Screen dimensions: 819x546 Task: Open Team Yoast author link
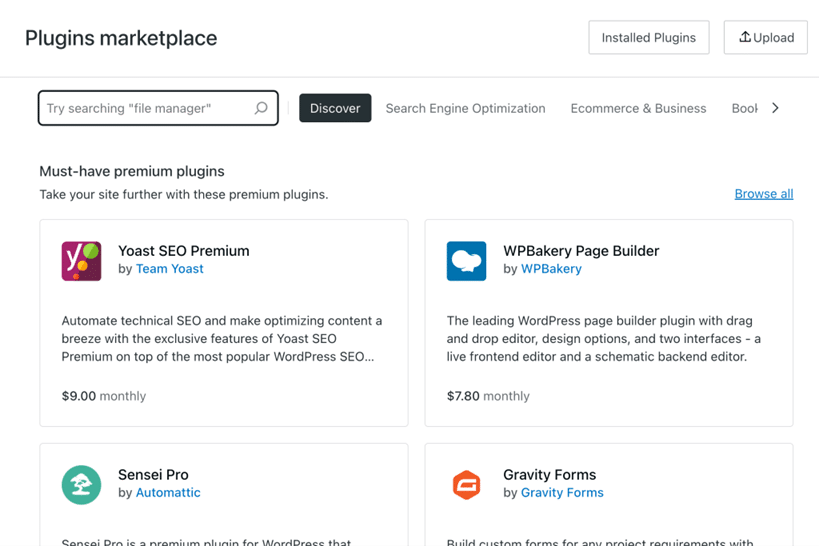[170, 269]
